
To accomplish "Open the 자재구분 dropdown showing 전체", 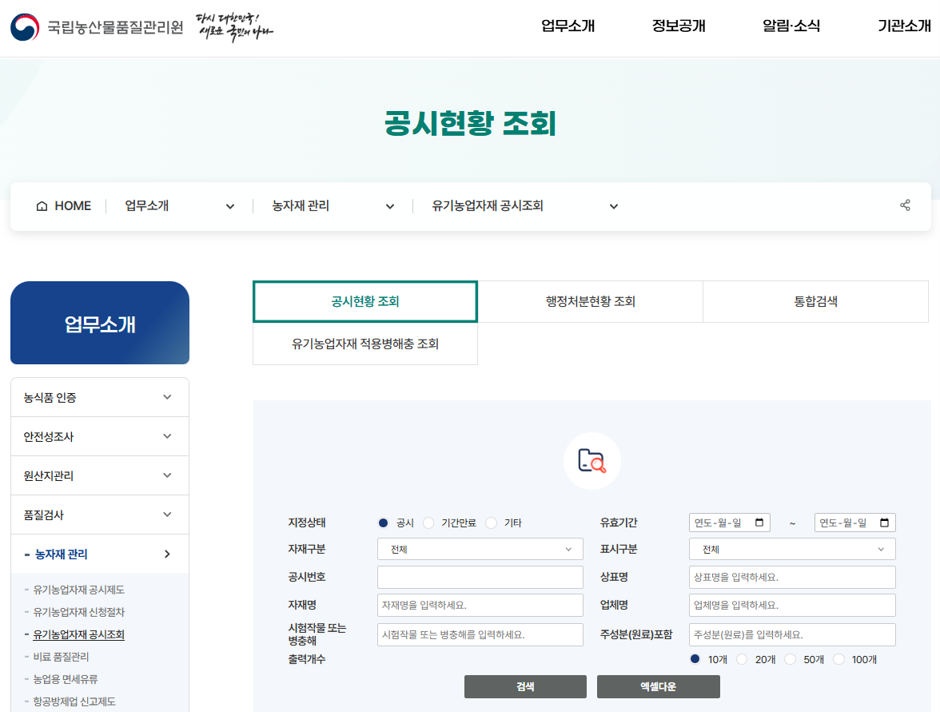I will (x=480, y=549).
